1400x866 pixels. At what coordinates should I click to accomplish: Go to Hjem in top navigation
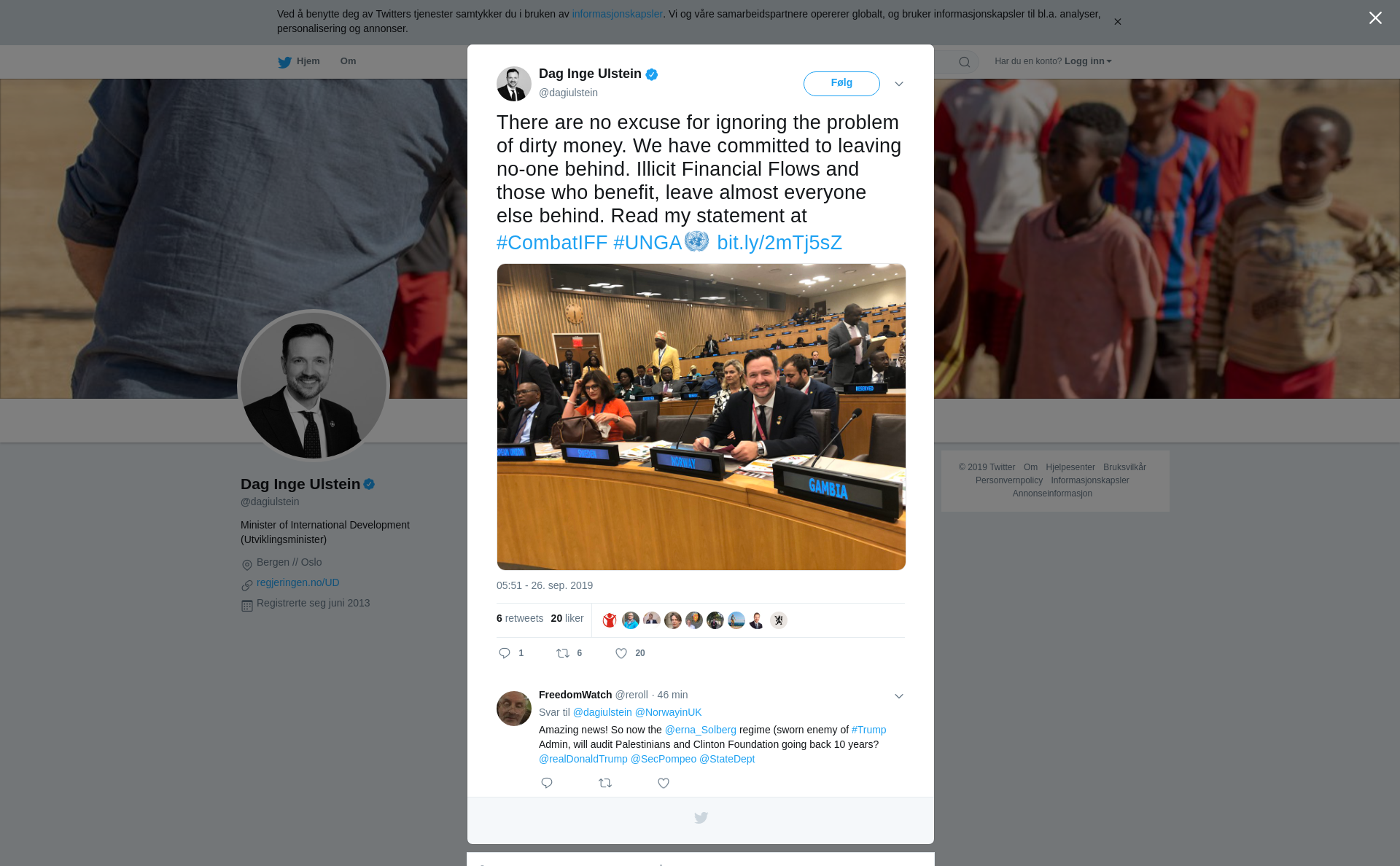308,61
